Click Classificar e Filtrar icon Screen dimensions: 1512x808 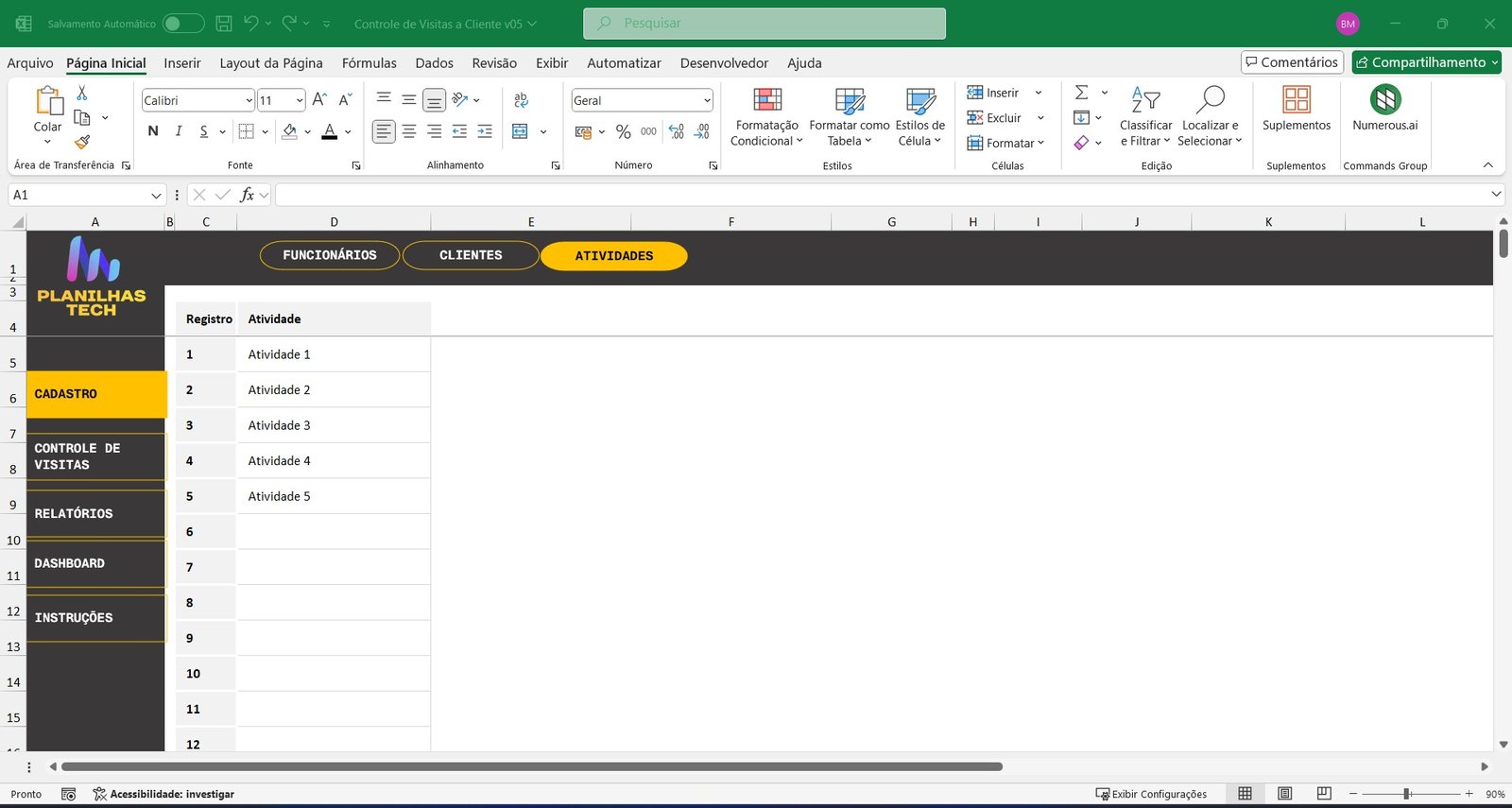click(1145, 99)
